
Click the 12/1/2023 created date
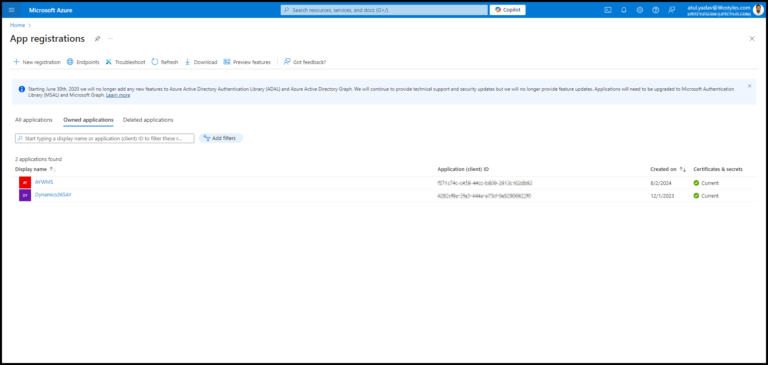tap(661, 195)
